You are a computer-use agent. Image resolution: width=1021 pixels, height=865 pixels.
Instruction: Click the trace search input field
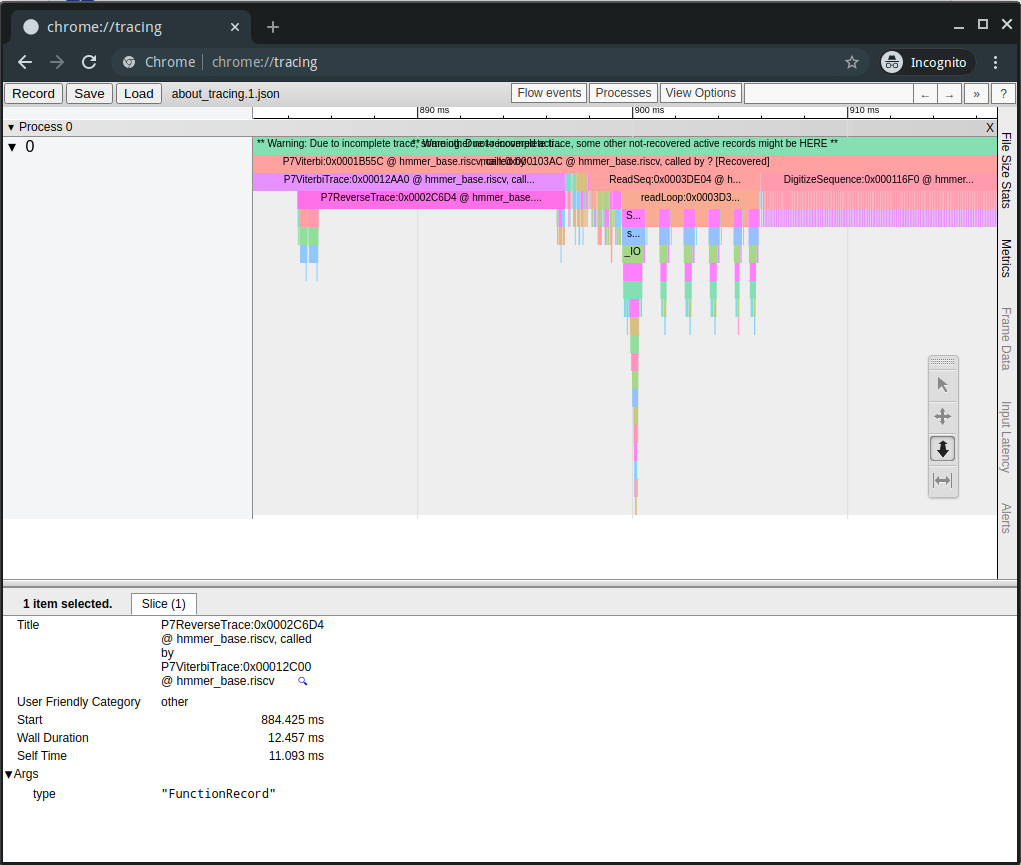coord(828,93)
